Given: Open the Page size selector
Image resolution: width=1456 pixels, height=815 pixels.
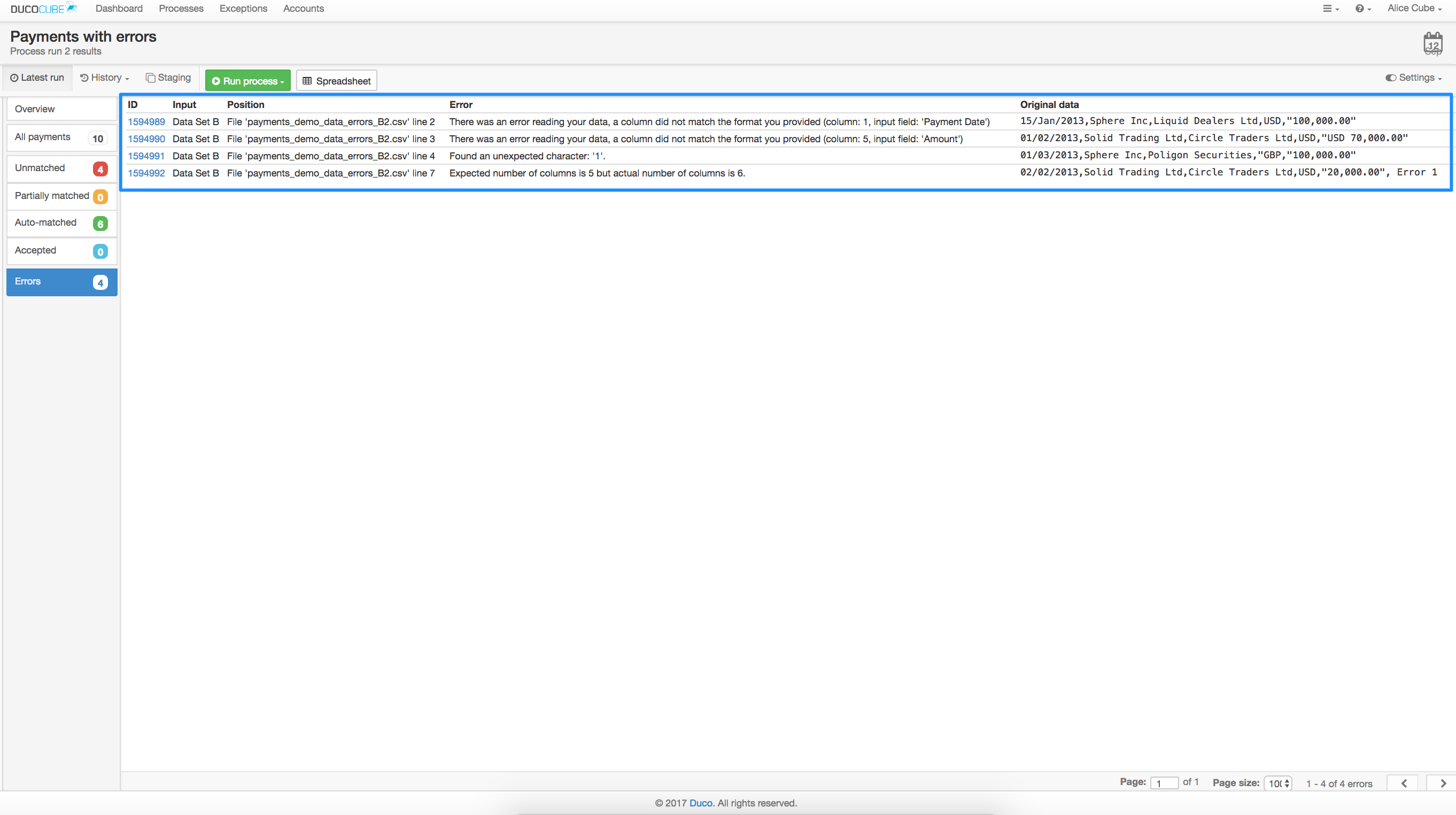Looking at the screenshot, I should click(1277, 783).
